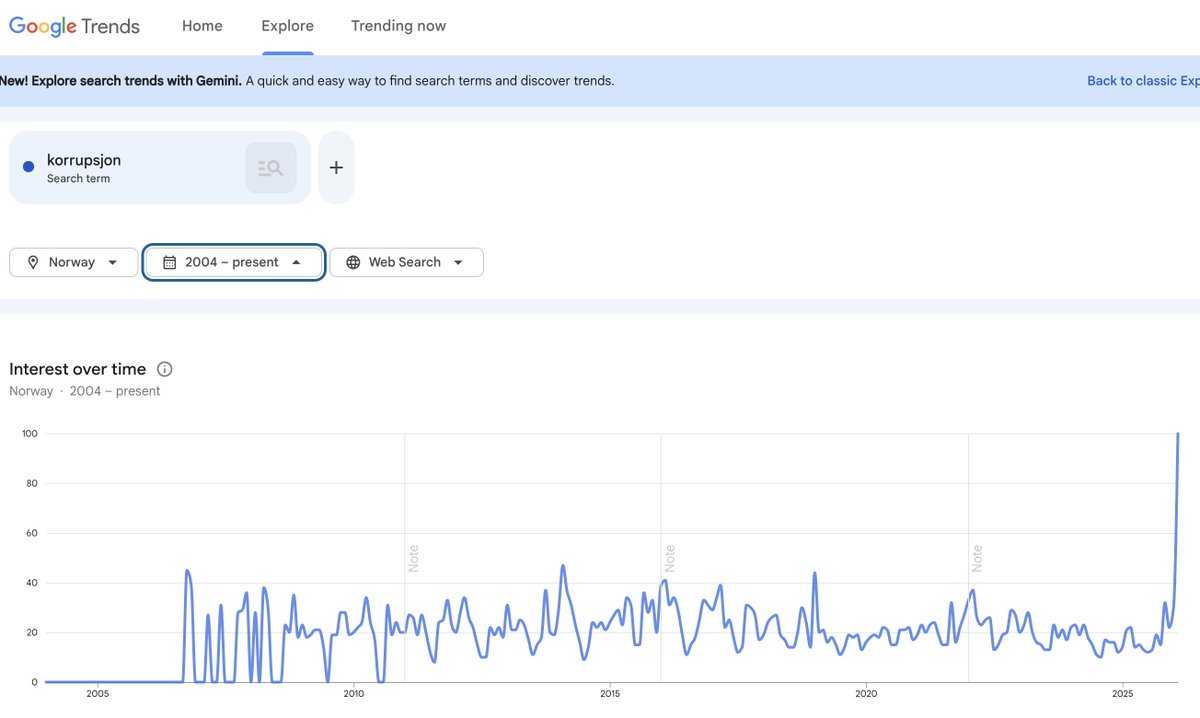Screen dimensions: 1200x718
Task: Open the 2004 – present date range dropdown
Action: click(233, 262)
